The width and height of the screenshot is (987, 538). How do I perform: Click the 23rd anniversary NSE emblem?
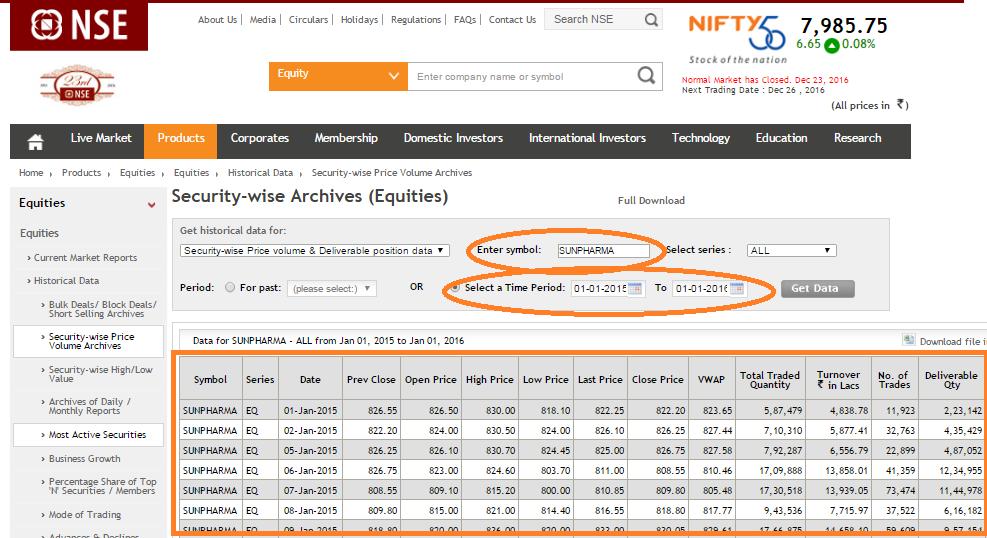[x=77, y=86]
